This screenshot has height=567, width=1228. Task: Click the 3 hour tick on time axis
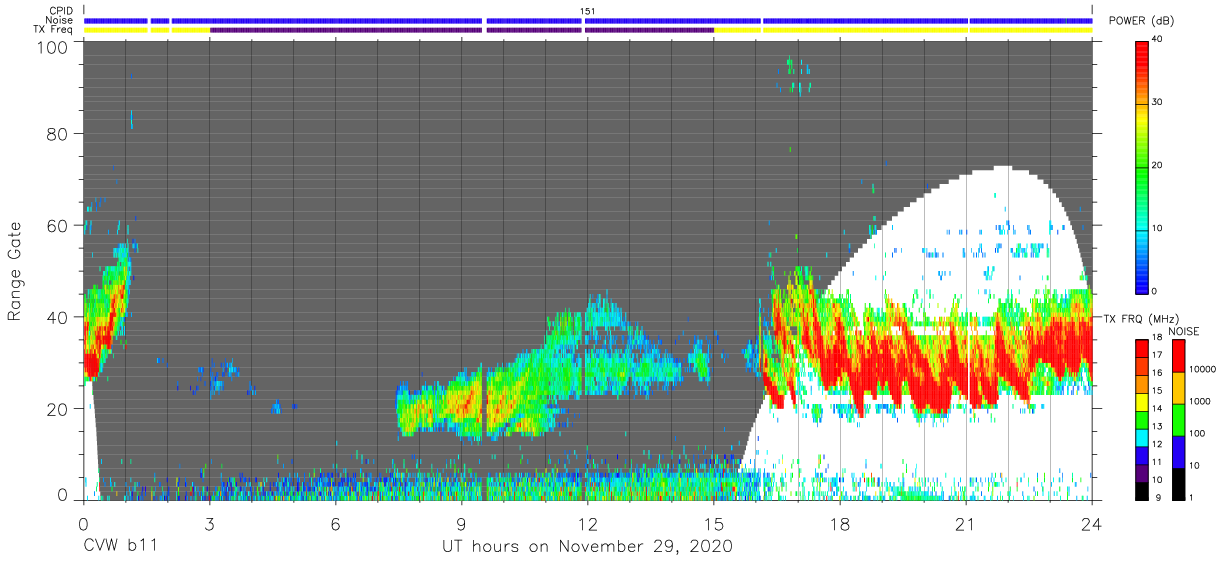pyautogui.click(x=209, y=523)
